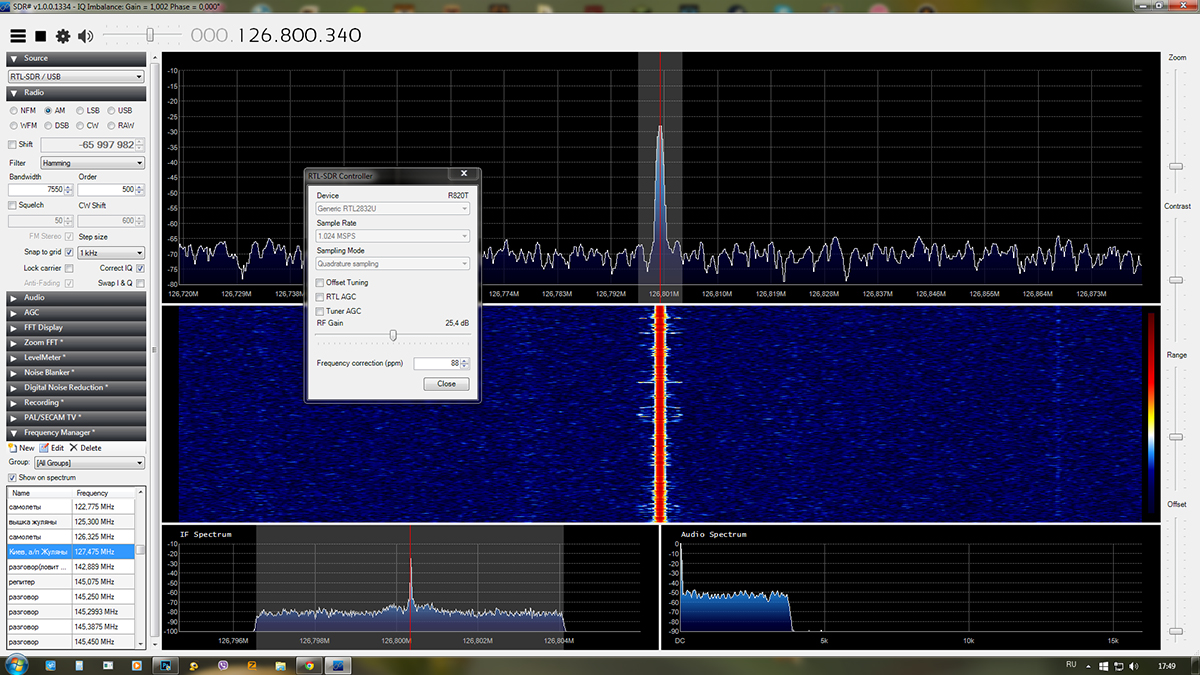Viewport: 1200px width, 675px height.
Task: Click New in Frequency Manager
Action: point(21,448)
